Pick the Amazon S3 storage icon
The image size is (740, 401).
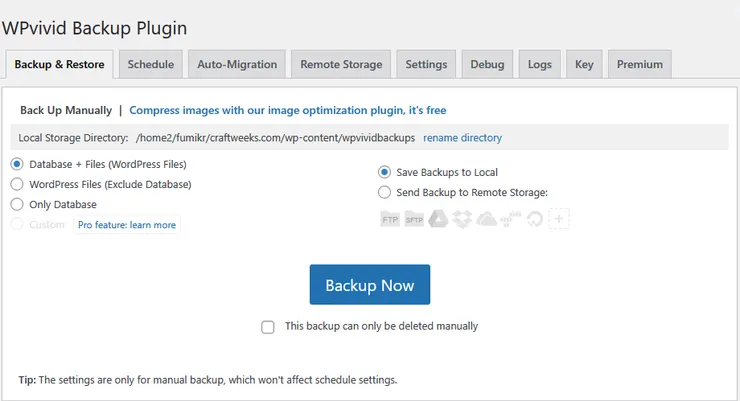click(511, 219)
